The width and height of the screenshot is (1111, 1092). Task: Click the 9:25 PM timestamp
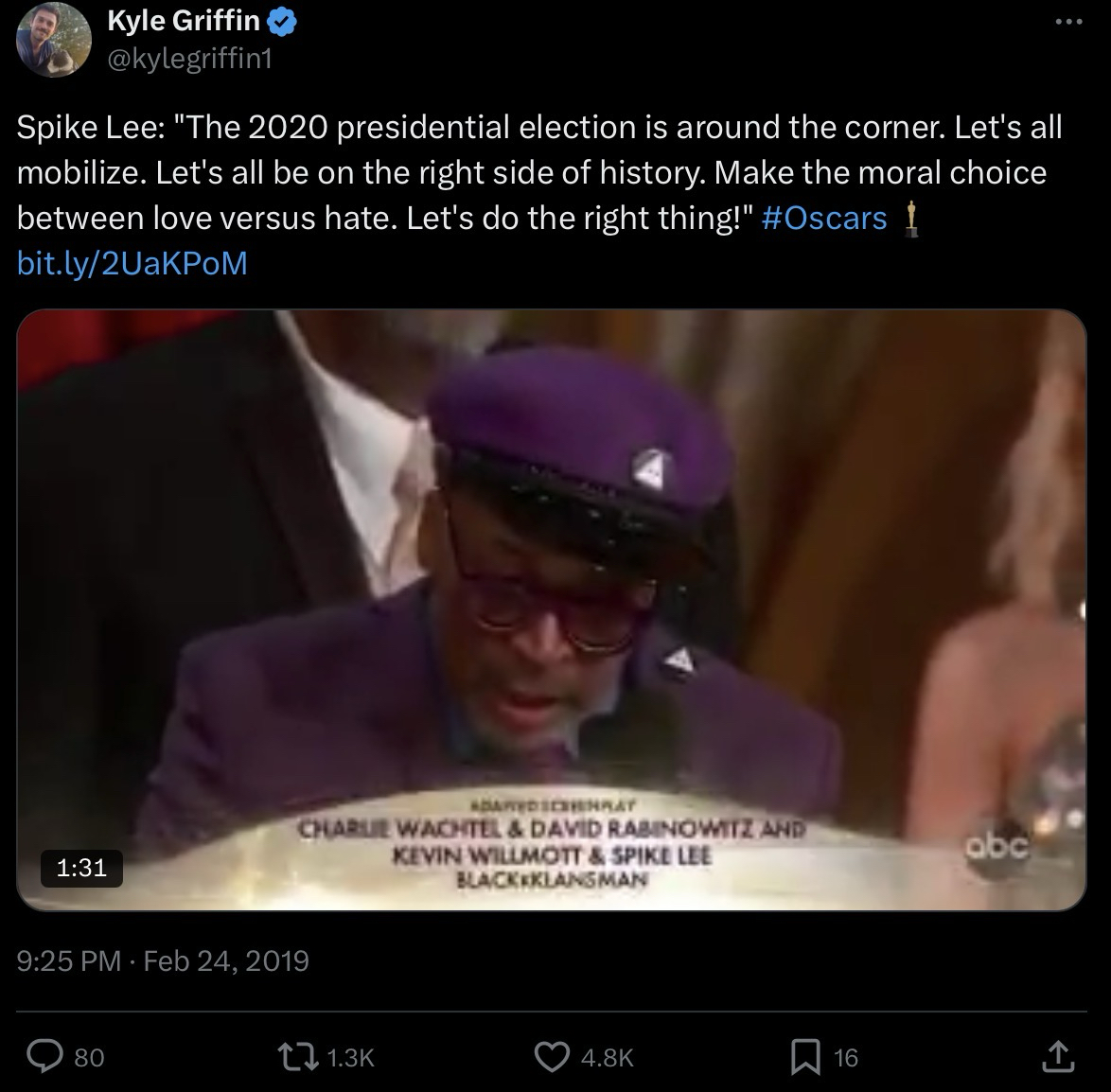(x=68, y=961)
